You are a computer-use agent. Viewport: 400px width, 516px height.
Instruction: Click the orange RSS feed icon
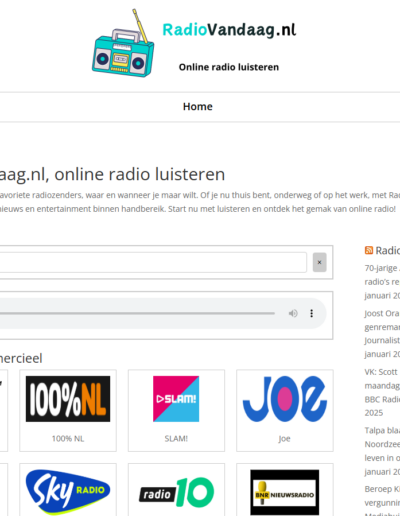pos(369,250)
